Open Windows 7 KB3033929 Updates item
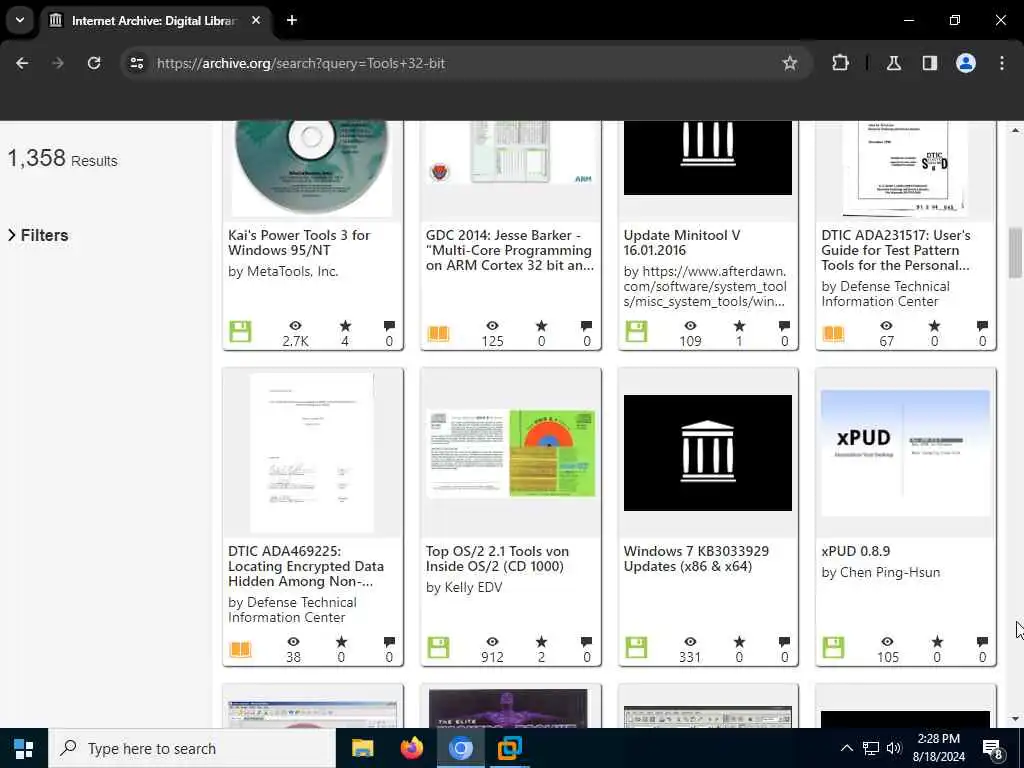The height and width of the screenshot is (768, 1024). tap(696, 559)
